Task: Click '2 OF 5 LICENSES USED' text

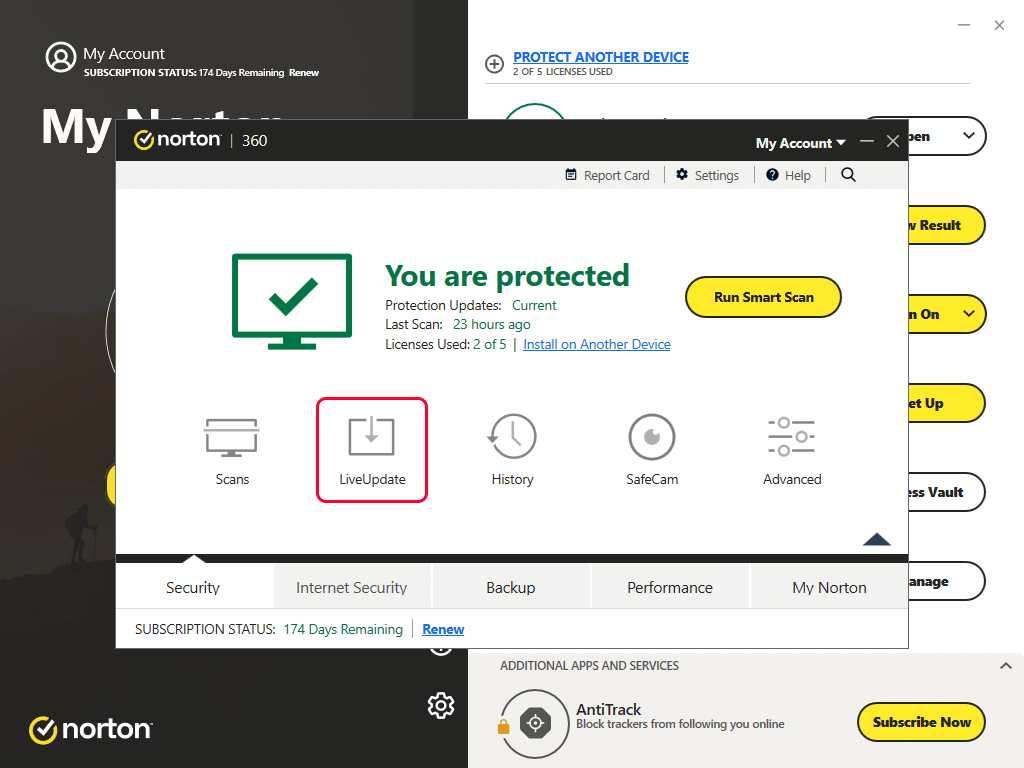Action: click(563, 72)
